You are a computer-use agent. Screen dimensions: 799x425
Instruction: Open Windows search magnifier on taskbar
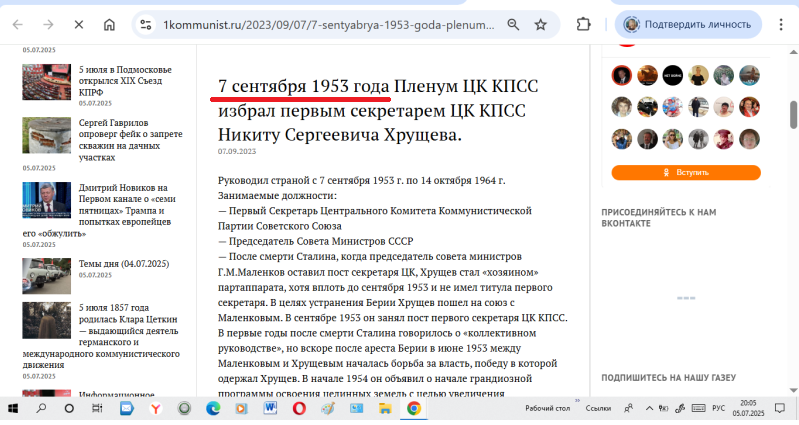(41, 408)
